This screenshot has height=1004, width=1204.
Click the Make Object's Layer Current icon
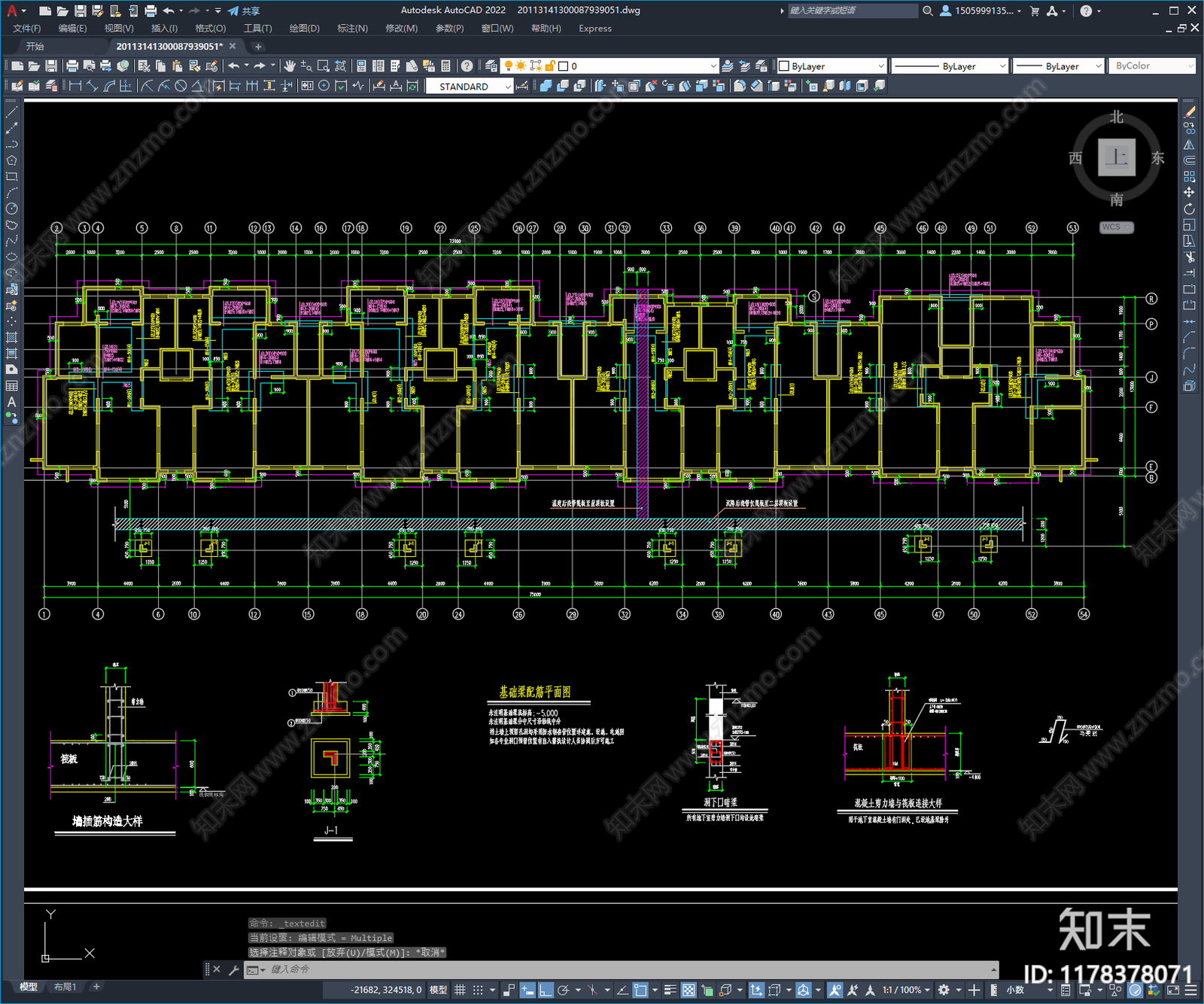[728, 66]
